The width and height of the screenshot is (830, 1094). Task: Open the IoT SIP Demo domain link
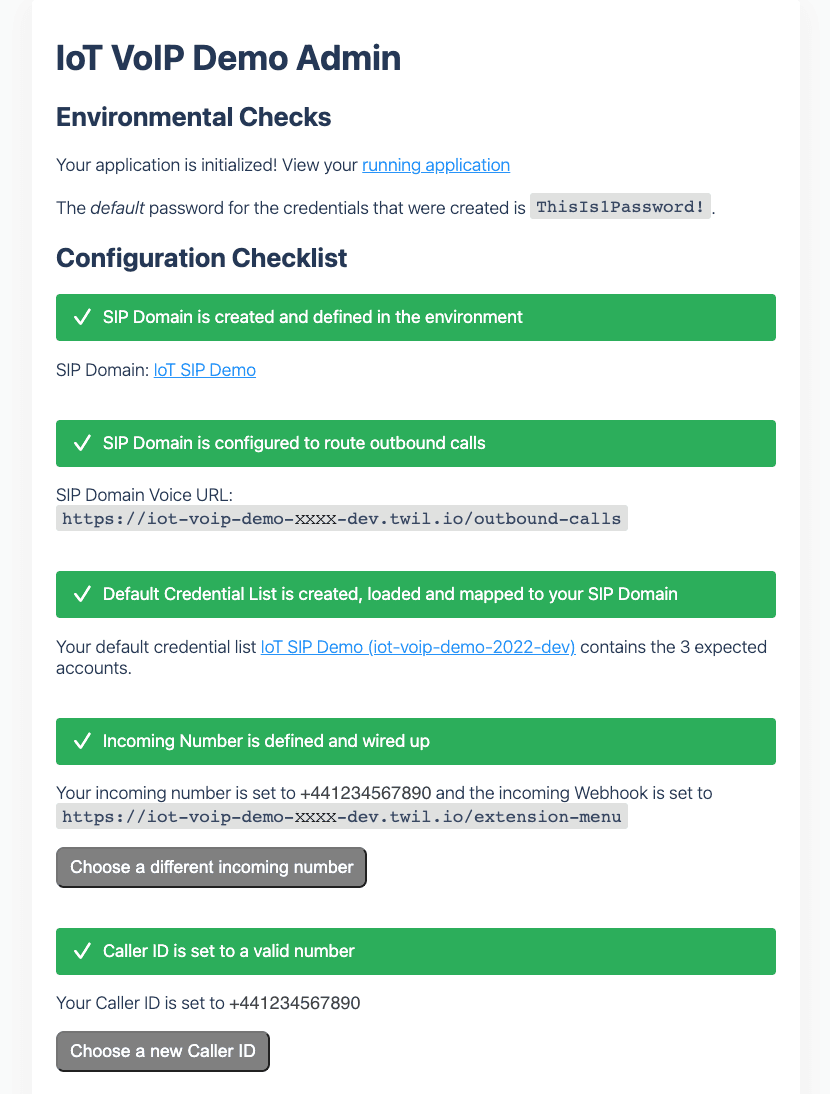pos(204,369)
